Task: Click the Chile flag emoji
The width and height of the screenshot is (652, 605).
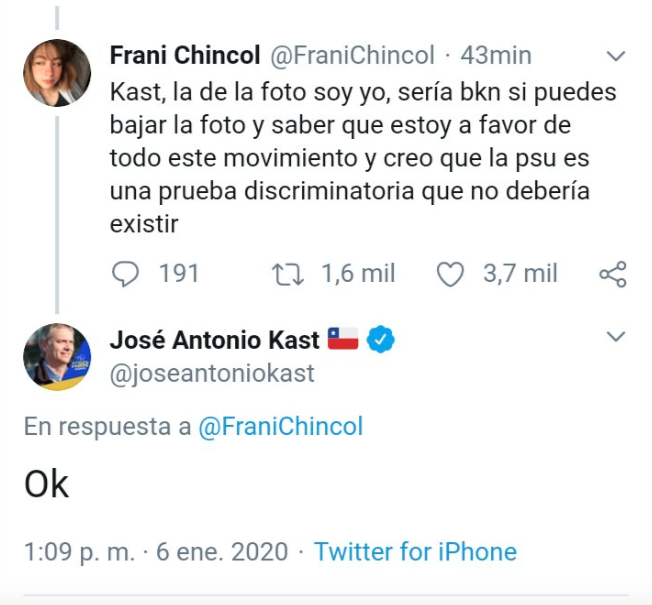Action: point(343,339)
